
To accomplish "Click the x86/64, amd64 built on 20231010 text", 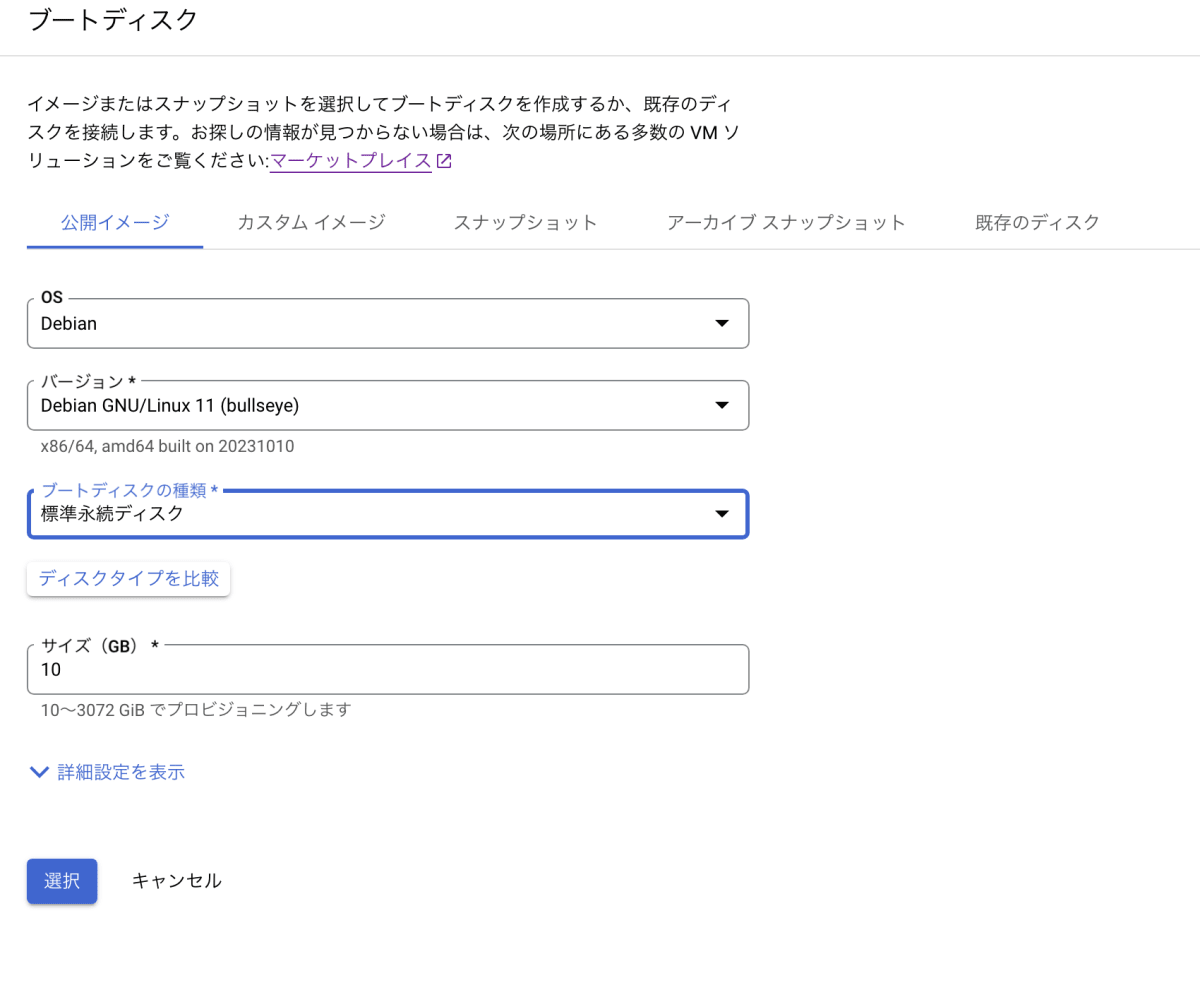I will 168,446.
